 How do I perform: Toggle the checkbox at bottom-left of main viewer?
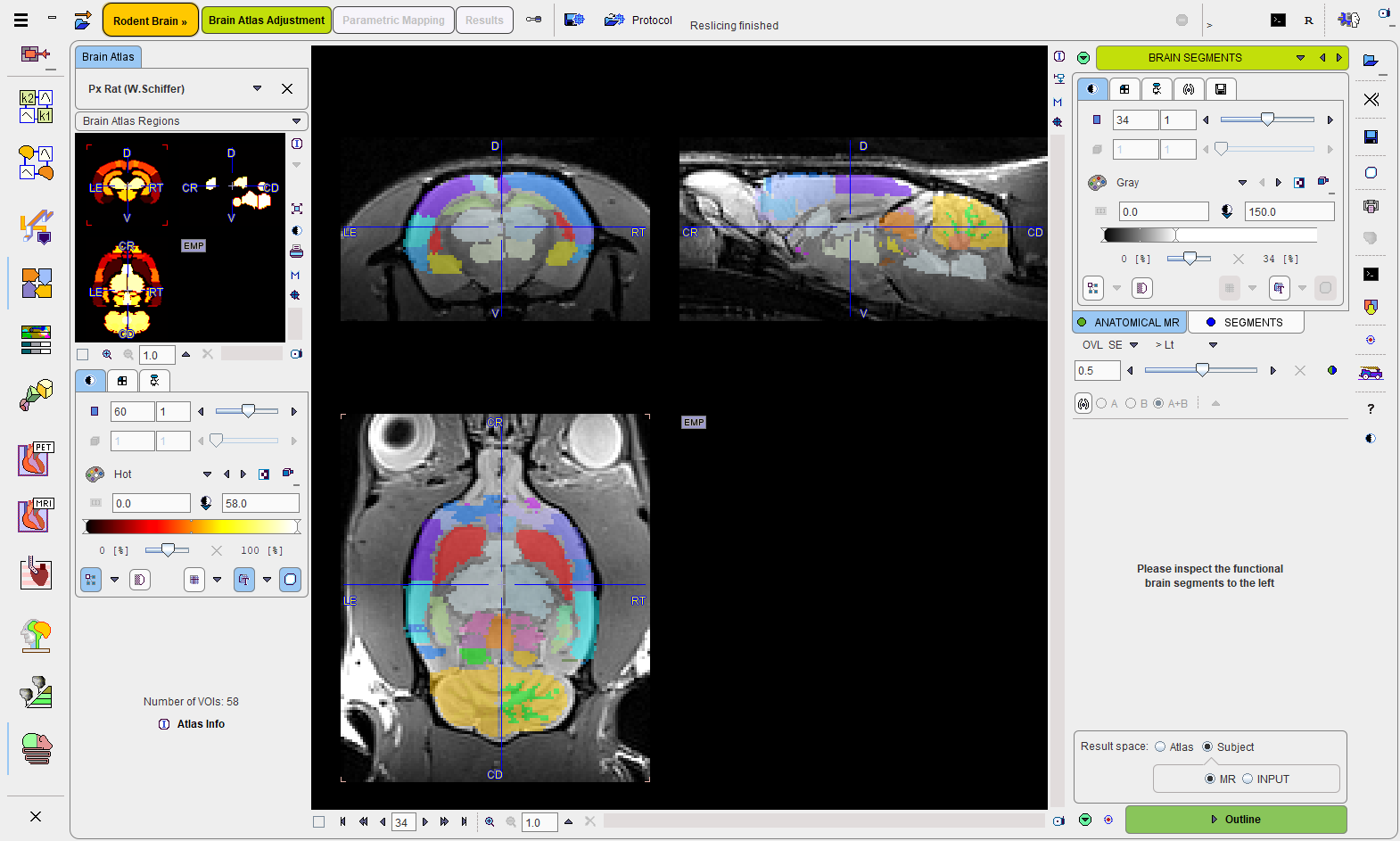point(318,821)
